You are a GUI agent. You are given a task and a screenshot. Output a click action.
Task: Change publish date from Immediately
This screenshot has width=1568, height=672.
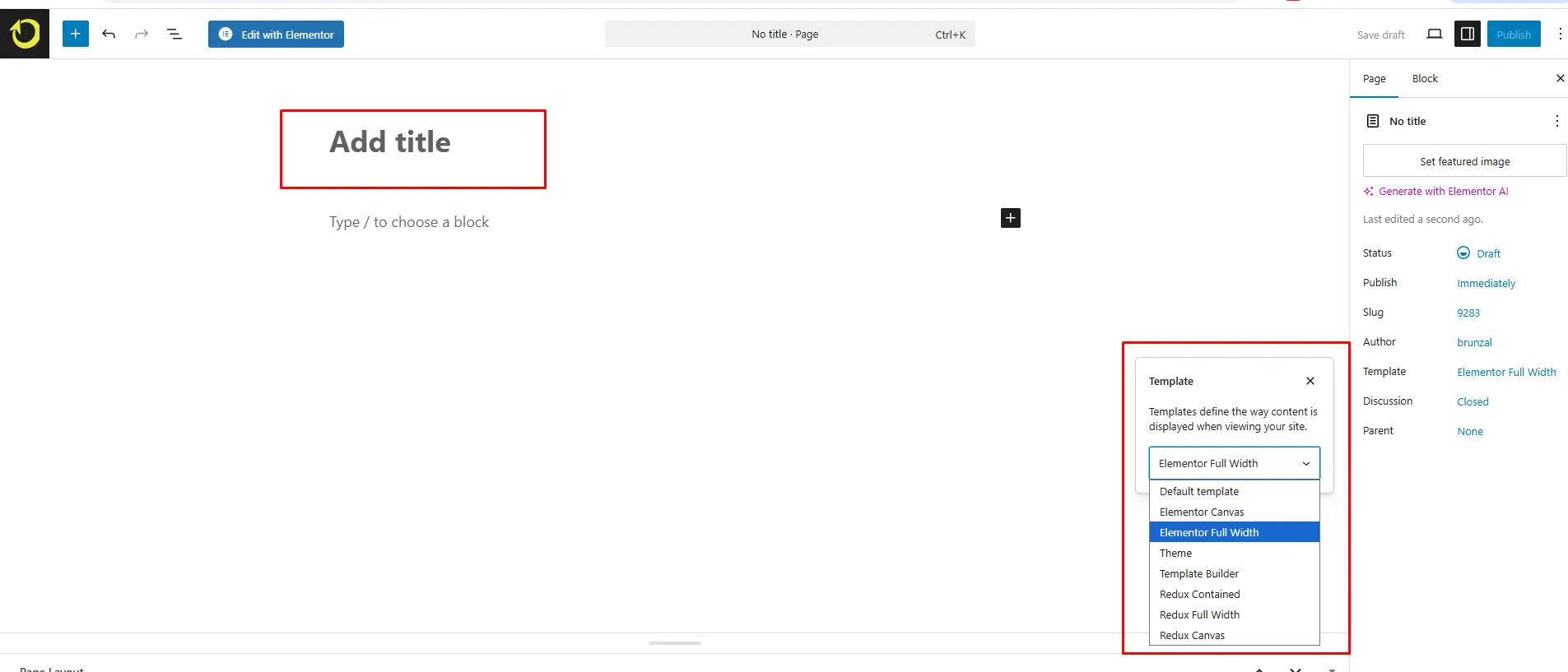point(1487,283)
